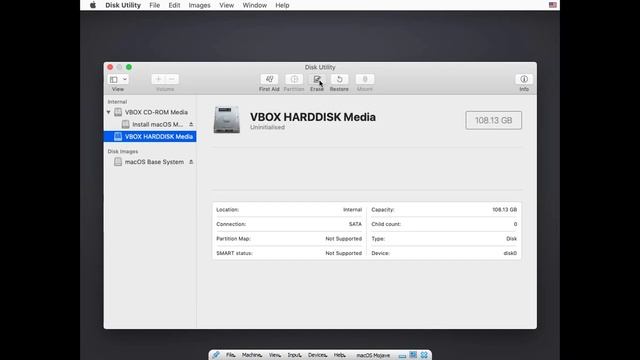Click the Partition Map Not Supported value
Viewport: 640px width, 360px height.
pos(343,239)
